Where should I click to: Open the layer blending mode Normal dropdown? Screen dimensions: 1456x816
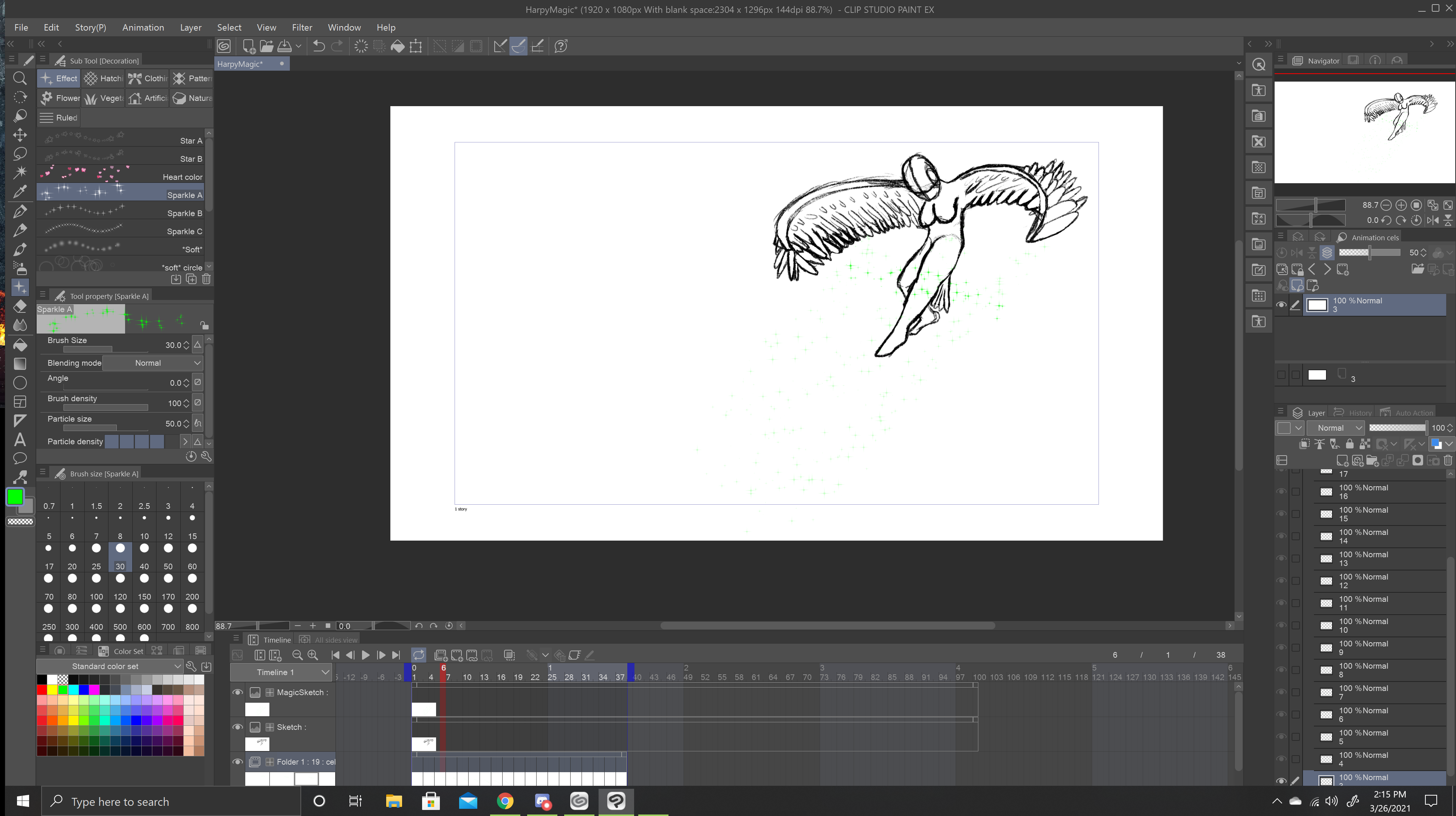click(1335, 428)
